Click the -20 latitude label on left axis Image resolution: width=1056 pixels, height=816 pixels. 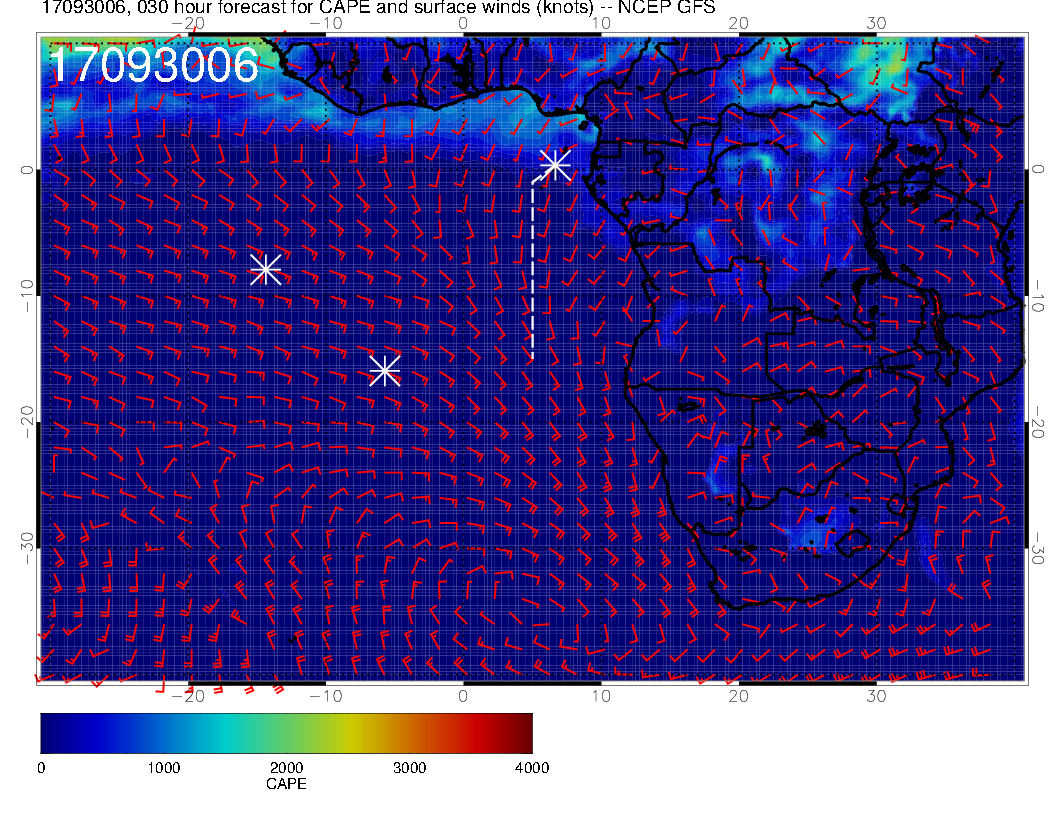(26, 420)
